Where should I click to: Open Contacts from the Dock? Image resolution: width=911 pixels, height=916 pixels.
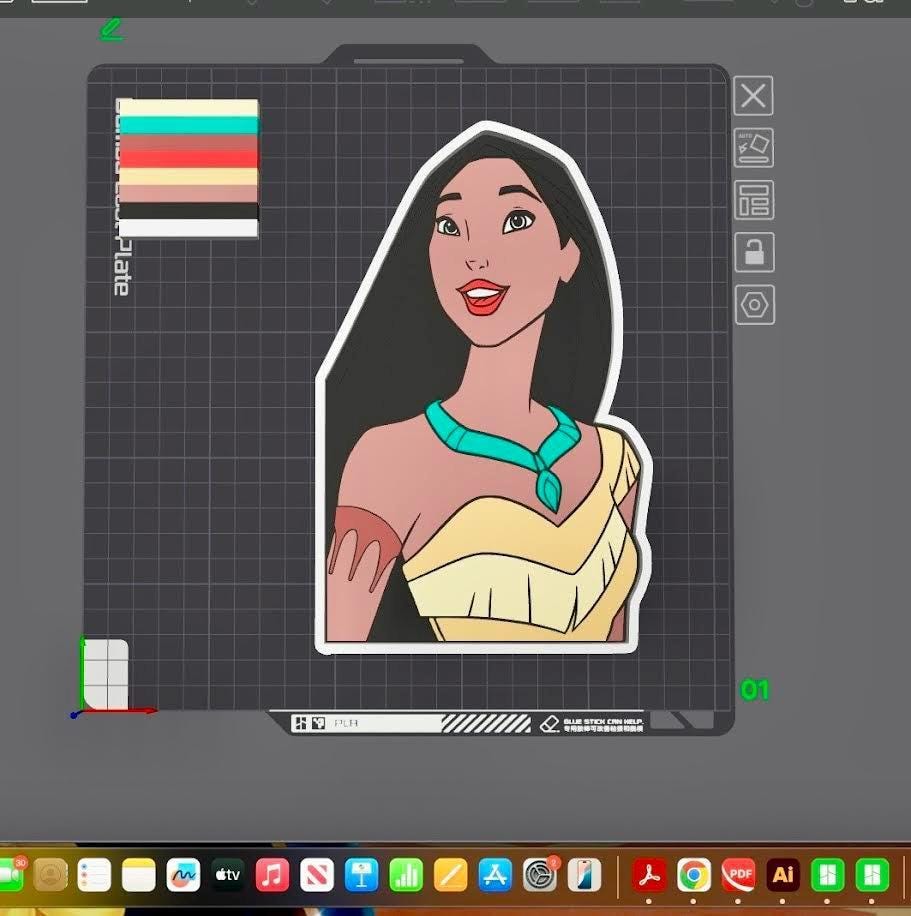(x=50, y=875)
